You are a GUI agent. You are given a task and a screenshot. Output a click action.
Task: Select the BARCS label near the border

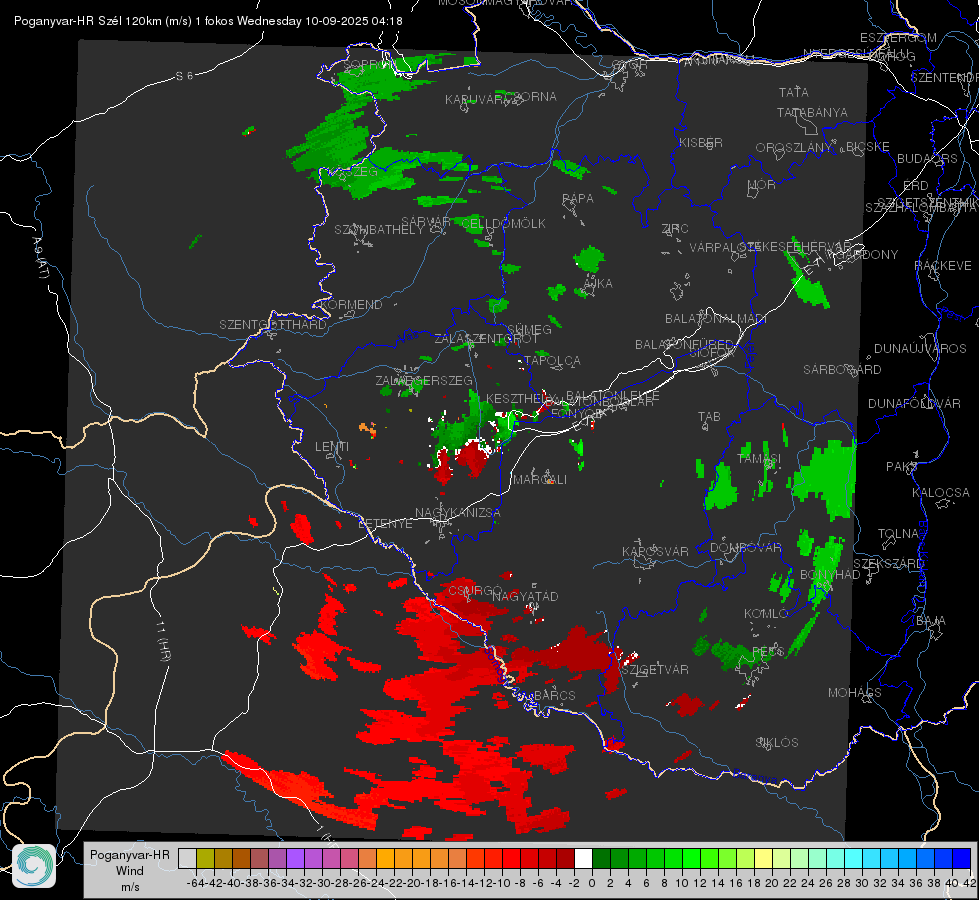point(555,695)
